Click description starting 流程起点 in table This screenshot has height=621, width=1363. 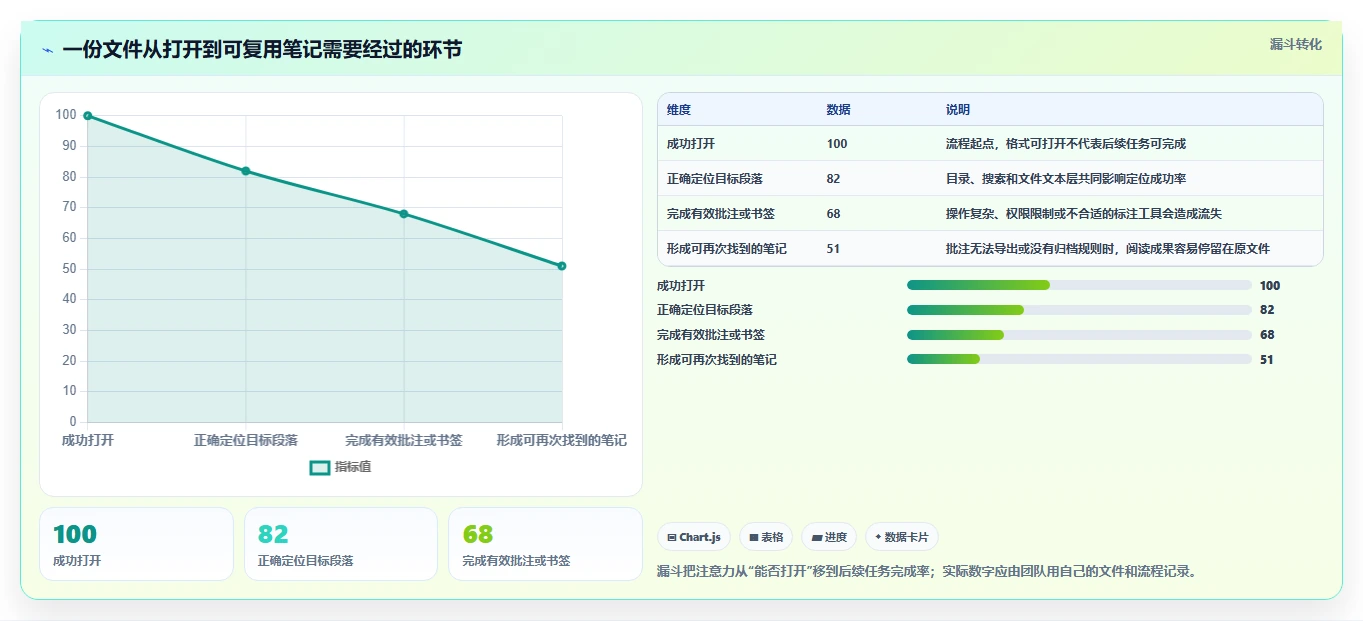1066,144
